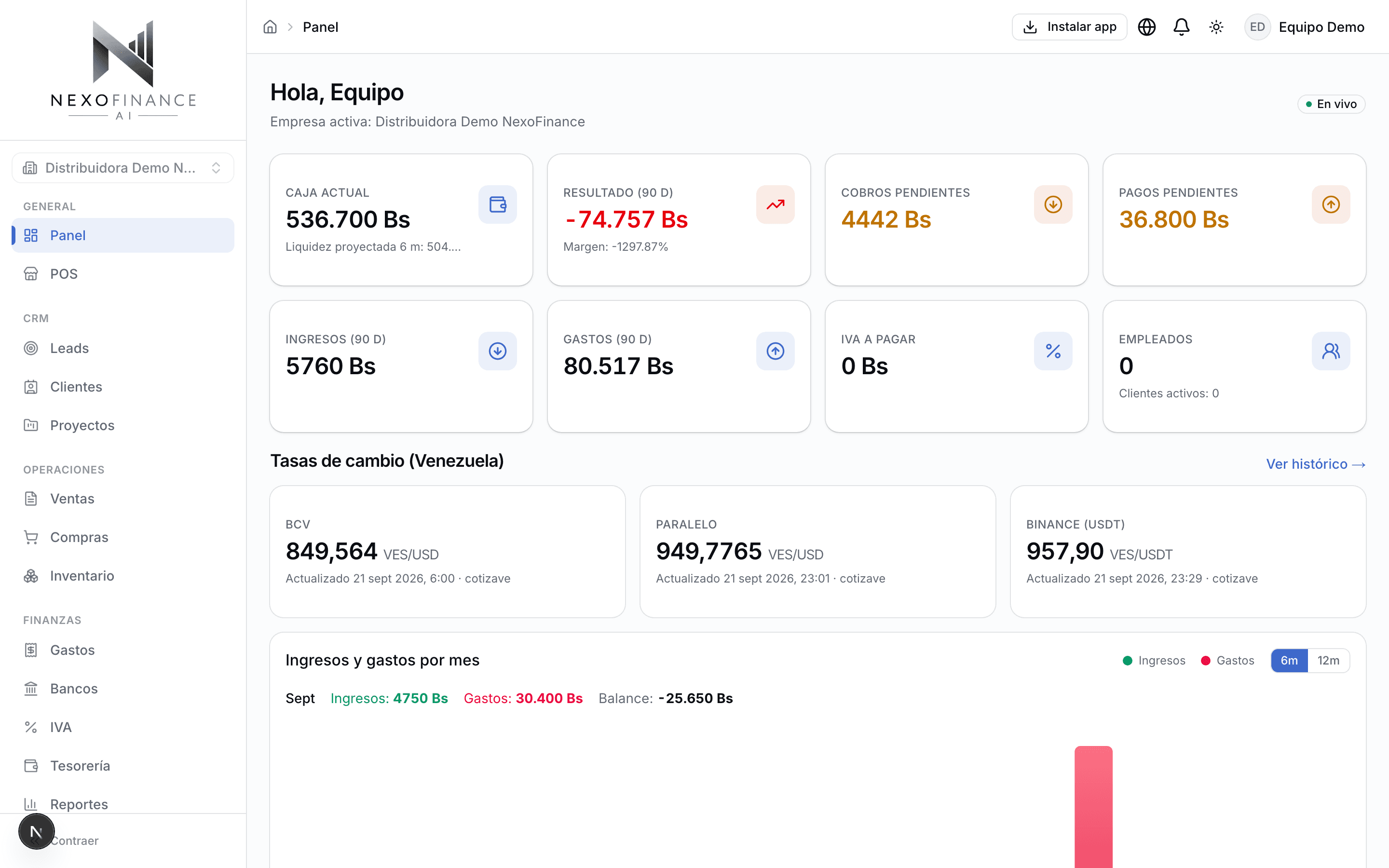Open the language globe icon
Screen dimensions: 1389x868
click(1146, 27)
